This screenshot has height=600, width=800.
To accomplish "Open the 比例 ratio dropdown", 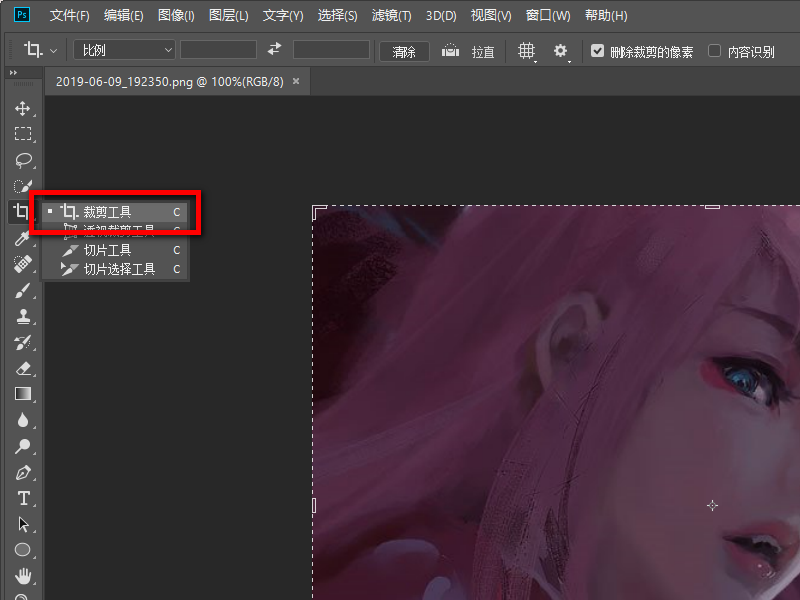I will (124, 50).
